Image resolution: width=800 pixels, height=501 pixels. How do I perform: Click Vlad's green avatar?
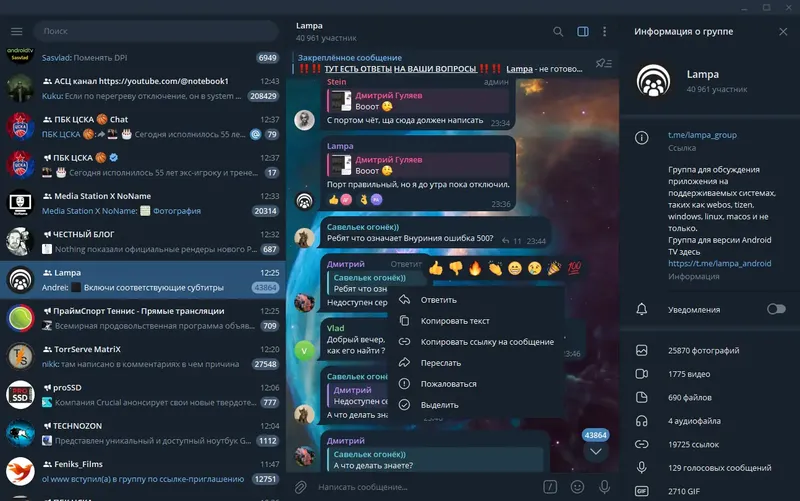pos(304,350)
